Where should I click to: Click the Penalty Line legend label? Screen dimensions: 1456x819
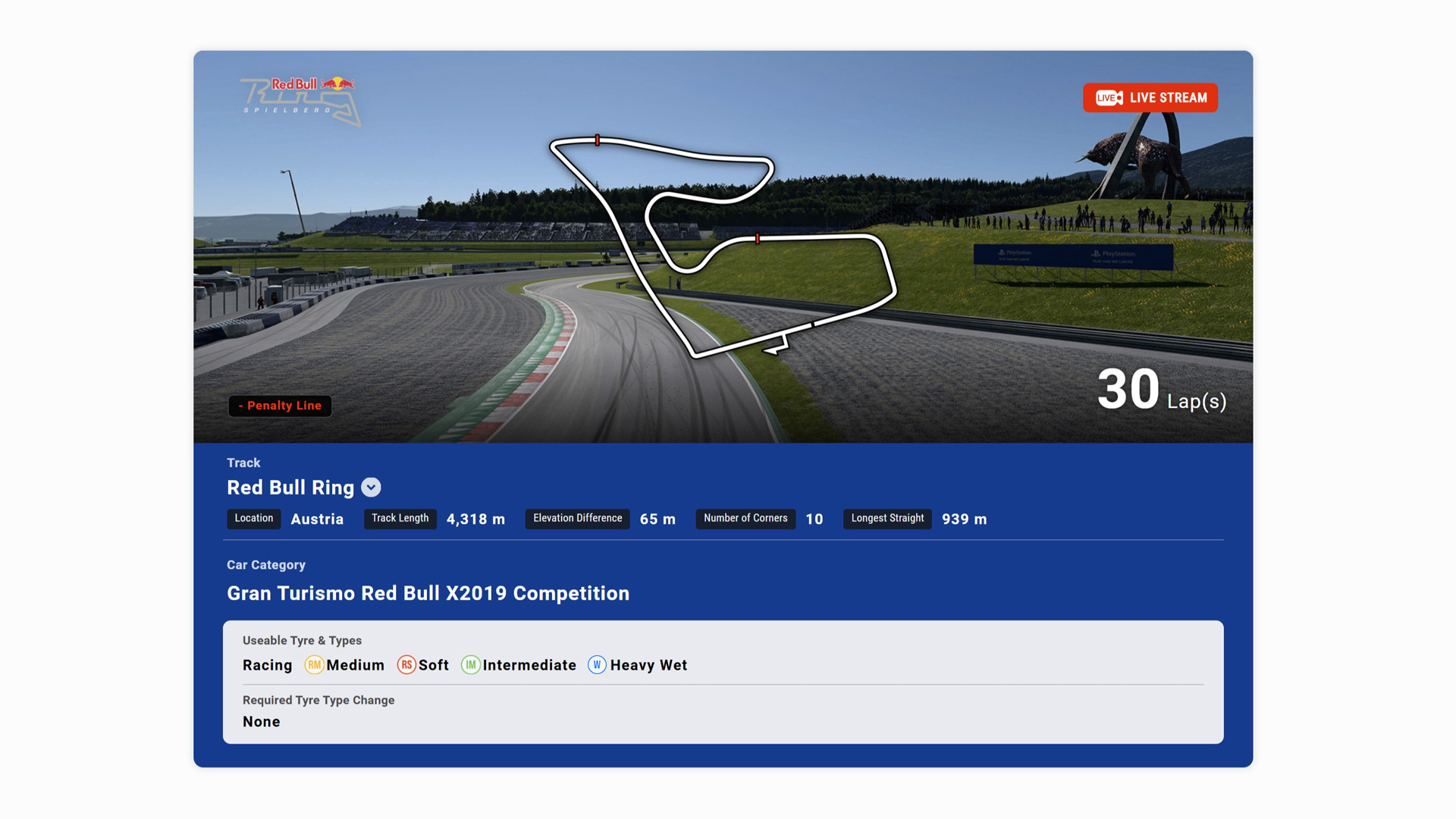pyautogui.click(x=280, y=406)
